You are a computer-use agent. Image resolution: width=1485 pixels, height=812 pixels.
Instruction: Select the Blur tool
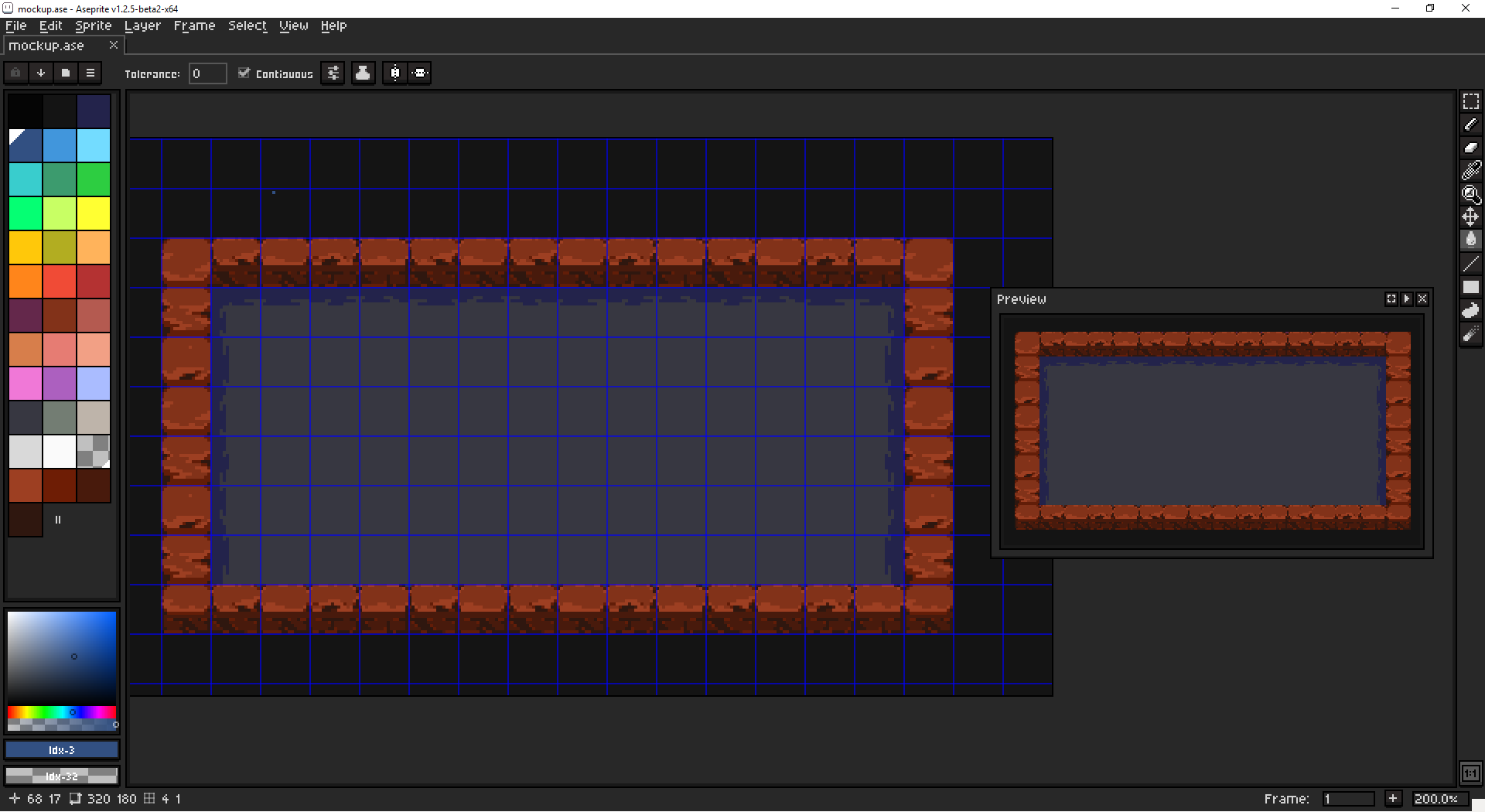pos(1470,333)
